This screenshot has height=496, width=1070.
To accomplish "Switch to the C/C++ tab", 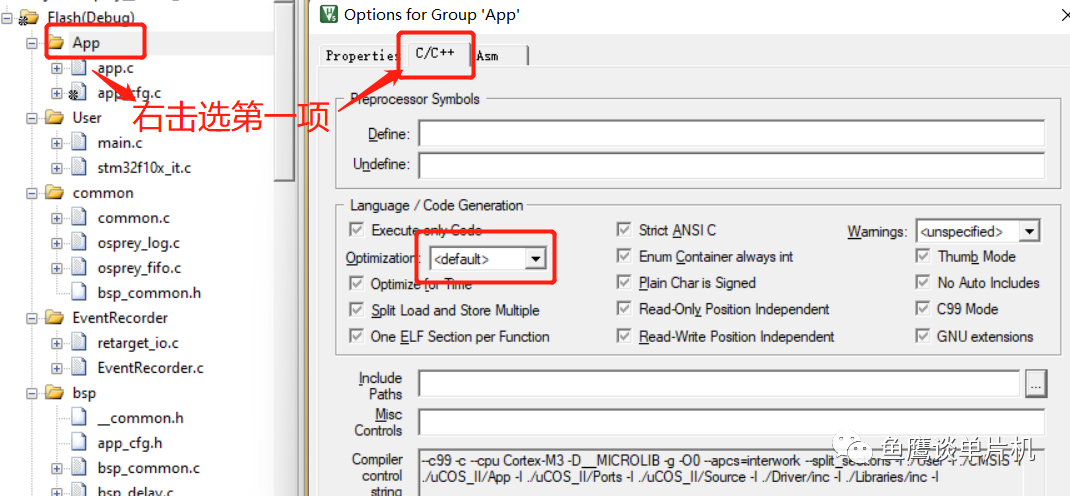I will [x=435, y=53].
